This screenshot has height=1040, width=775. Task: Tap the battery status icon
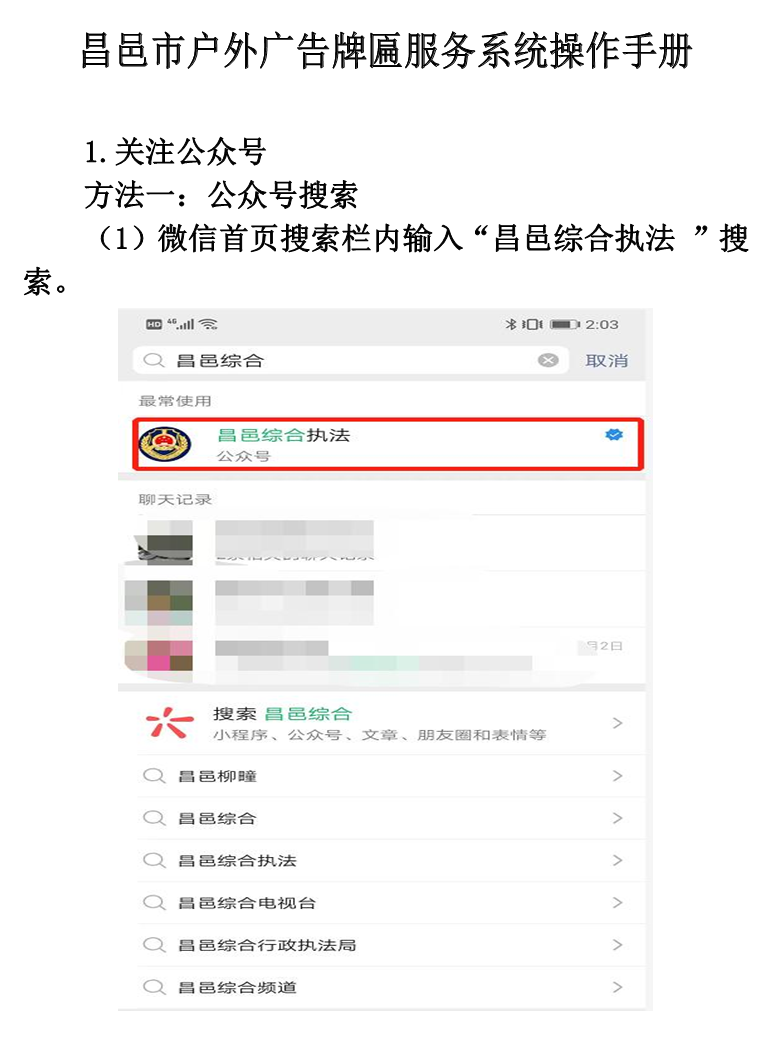[x=565, y=324]
